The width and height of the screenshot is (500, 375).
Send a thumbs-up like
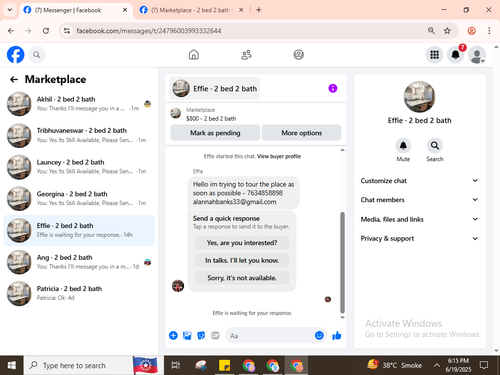337,335
